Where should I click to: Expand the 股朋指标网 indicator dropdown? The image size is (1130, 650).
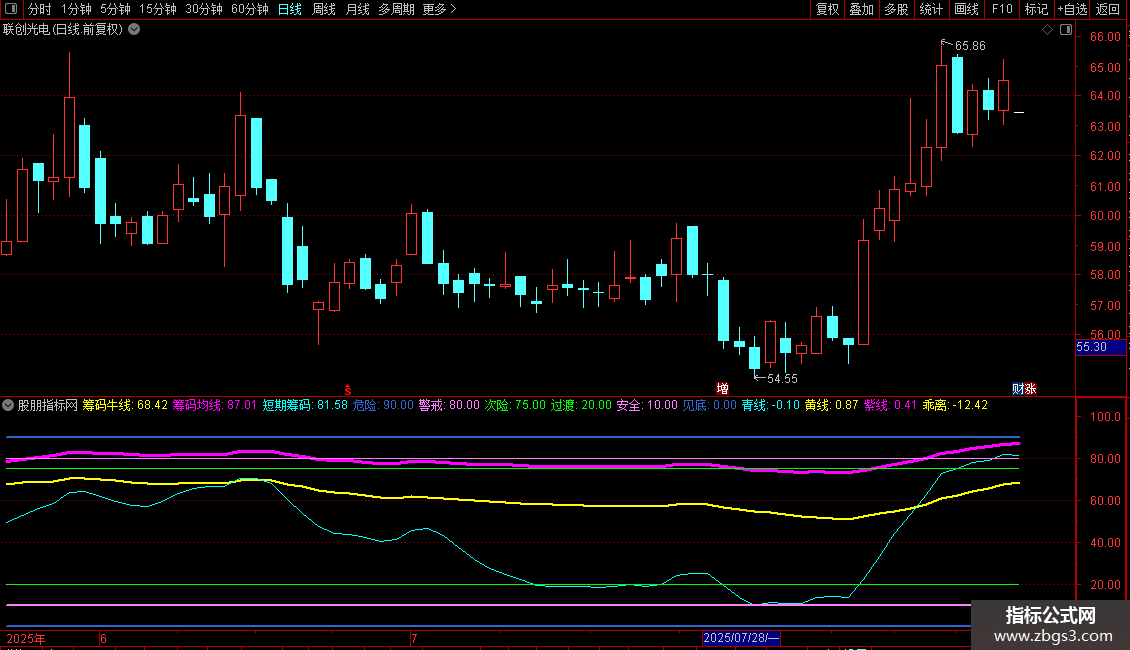(9, 405)
